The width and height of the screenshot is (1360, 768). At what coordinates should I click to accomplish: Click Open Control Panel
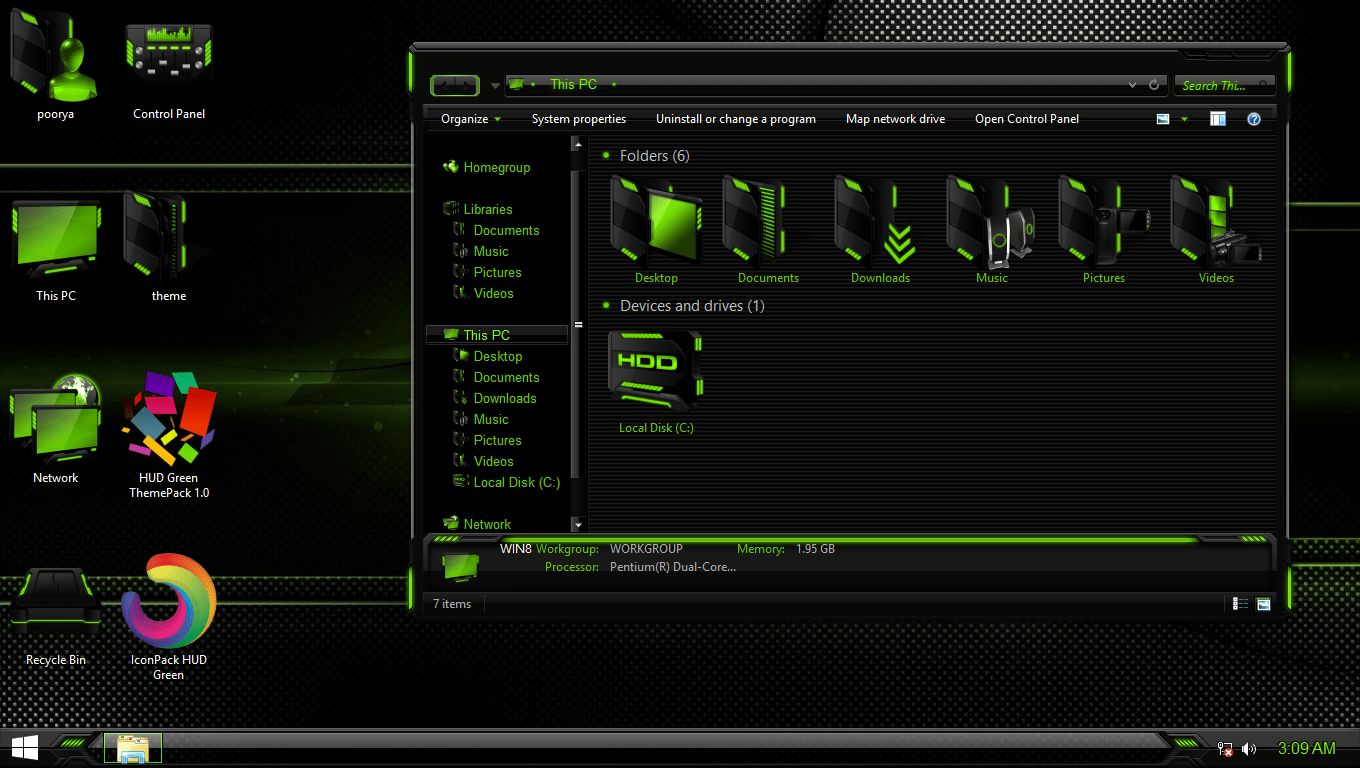[1027, 118]
